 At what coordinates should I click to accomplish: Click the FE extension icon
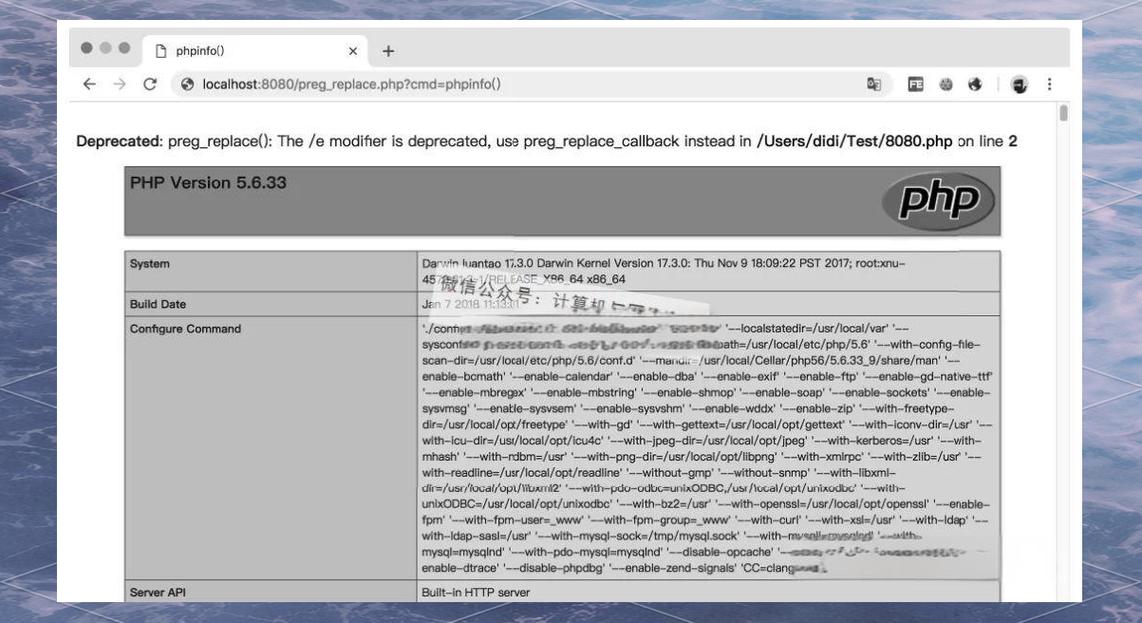coord(915,85)
